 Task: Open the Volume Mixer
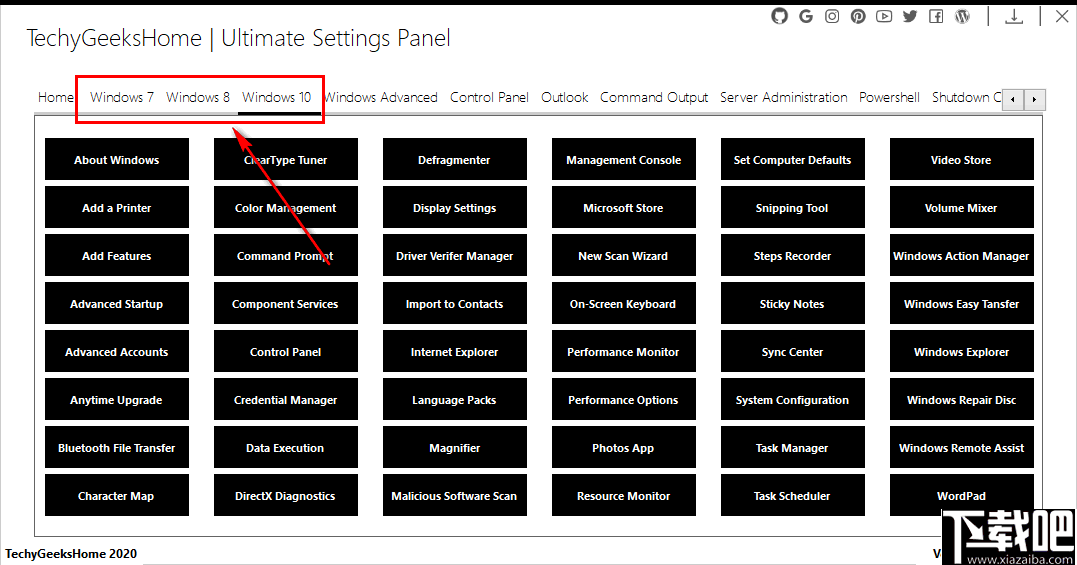(x=962, y=207)
